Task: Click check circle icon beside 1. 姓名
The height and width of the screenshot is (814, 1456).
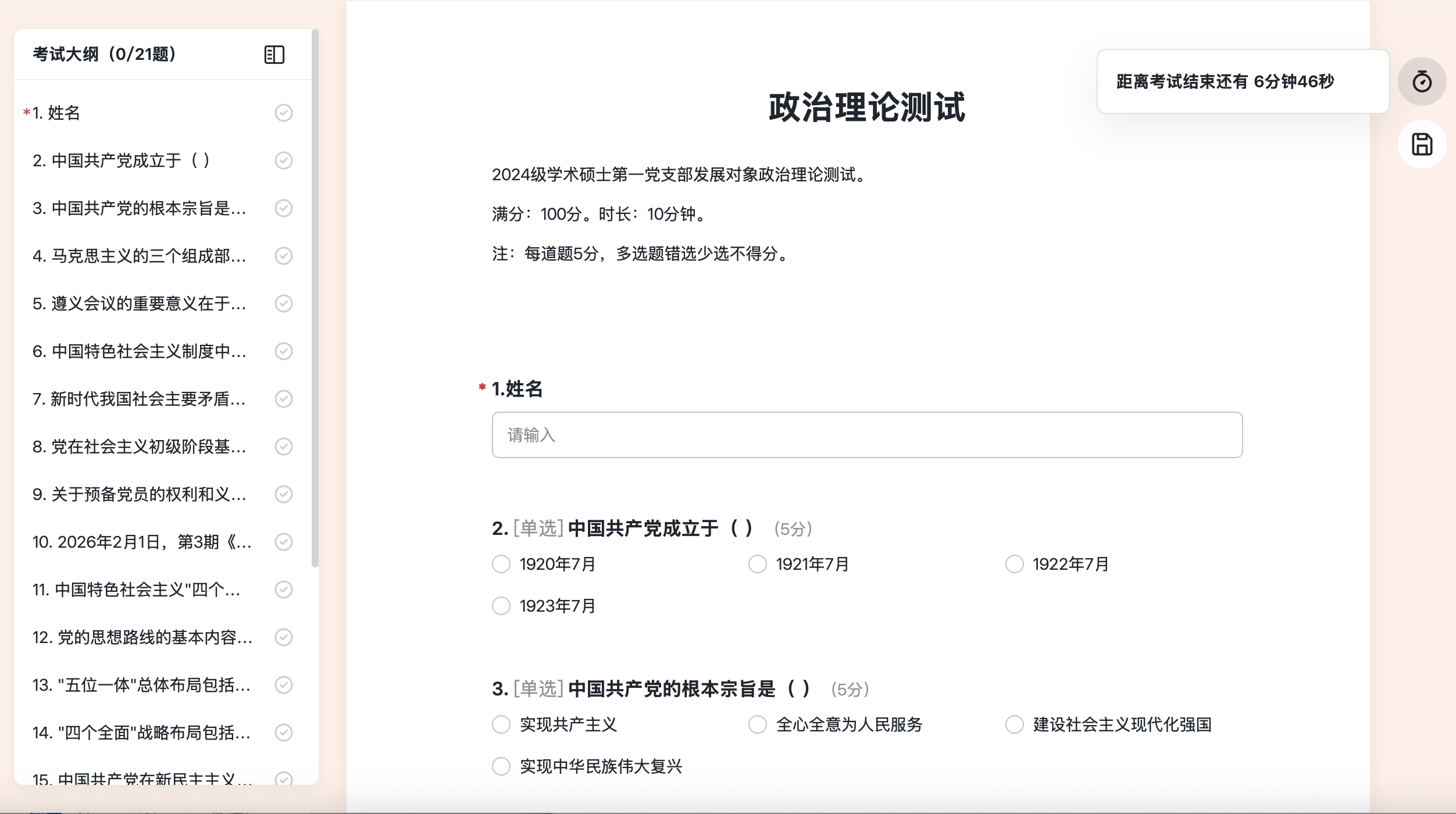Action: [x=283, y=113]
